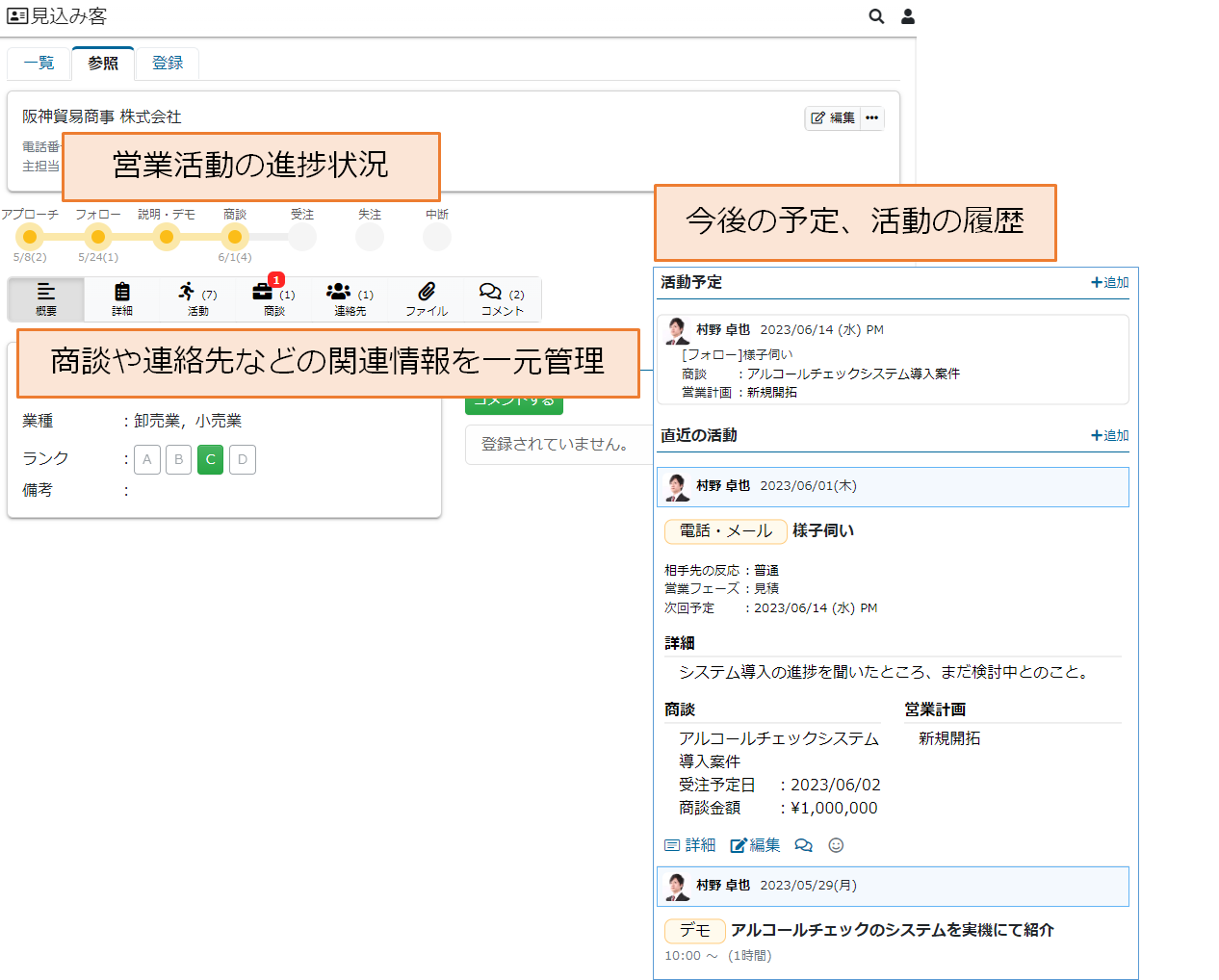This screenshot has width=1219, height=980.
Task: Click the comment bubble icon under activity
Action: (x=803, y=845)
